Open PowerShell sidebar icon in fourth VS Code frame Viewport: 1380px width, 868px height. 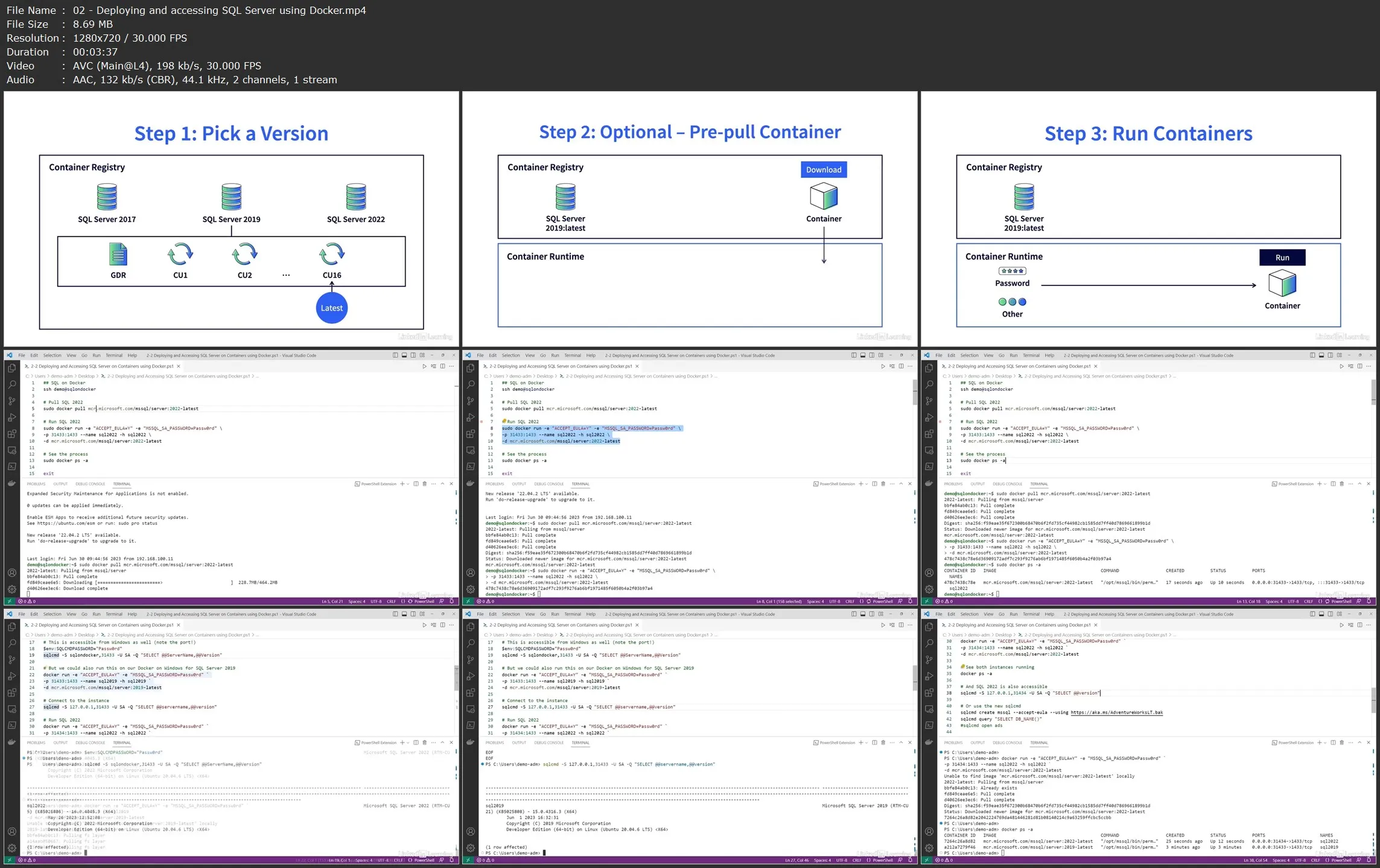click(x=11, y=725)
